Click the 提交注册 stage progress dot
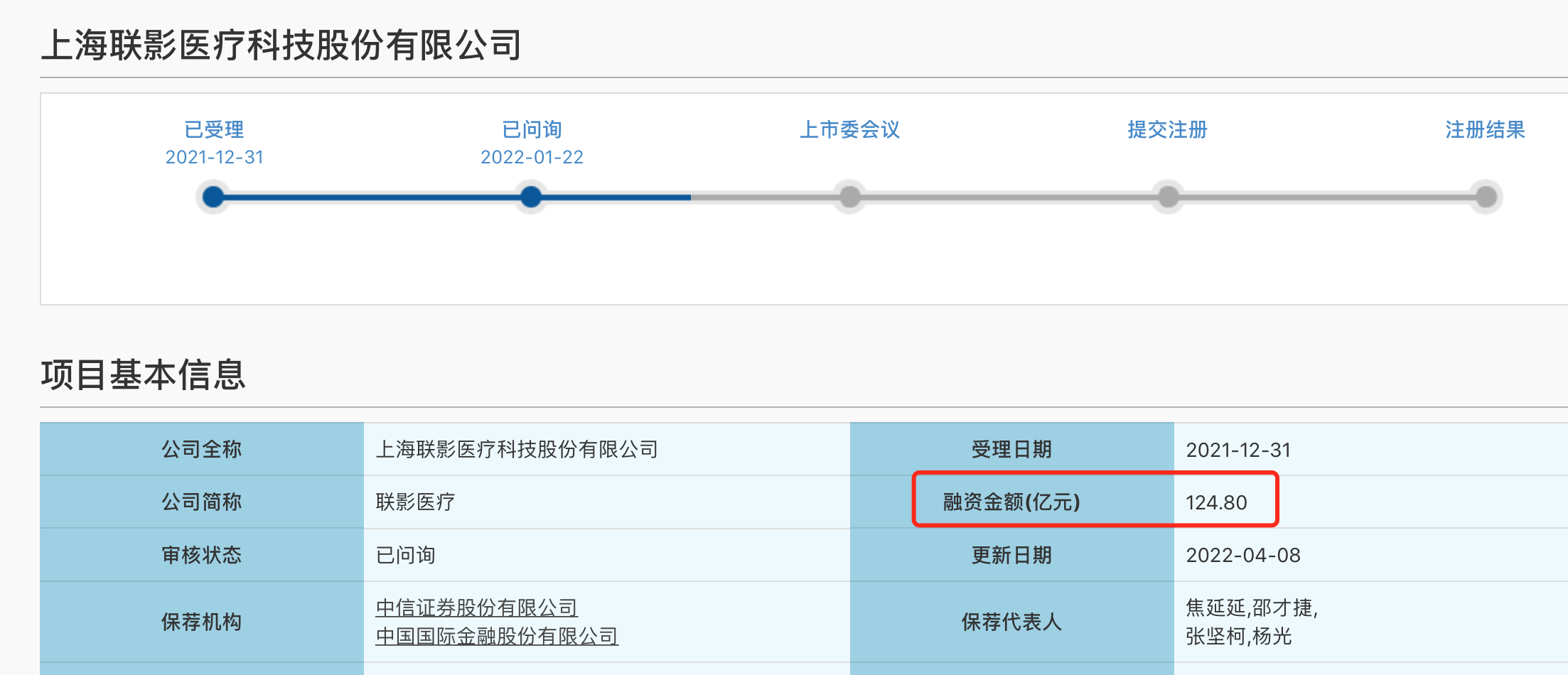 [x=1168, y=197]
